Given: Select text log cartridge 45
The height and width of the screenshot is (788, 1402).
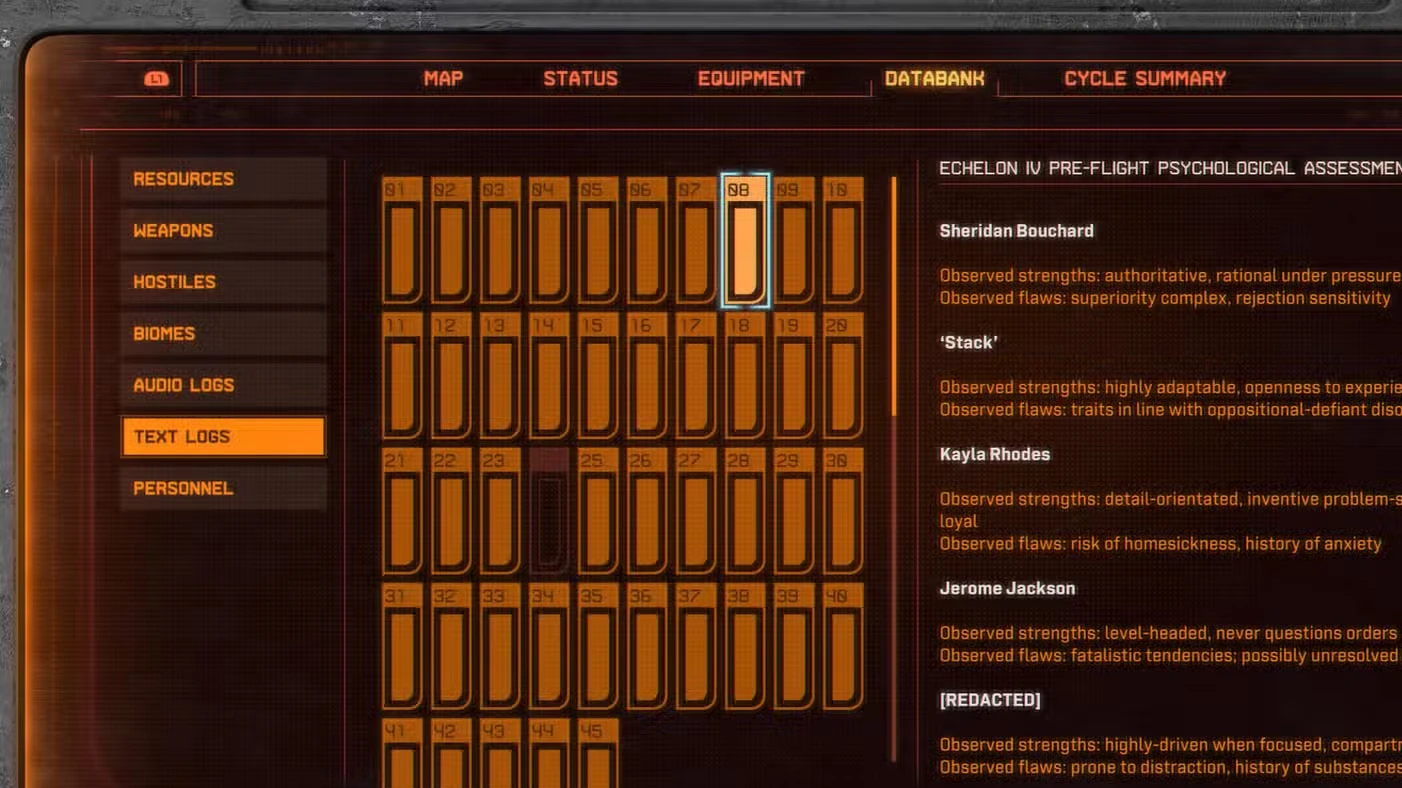Looking at the screenshot, I should coord(598,753).
